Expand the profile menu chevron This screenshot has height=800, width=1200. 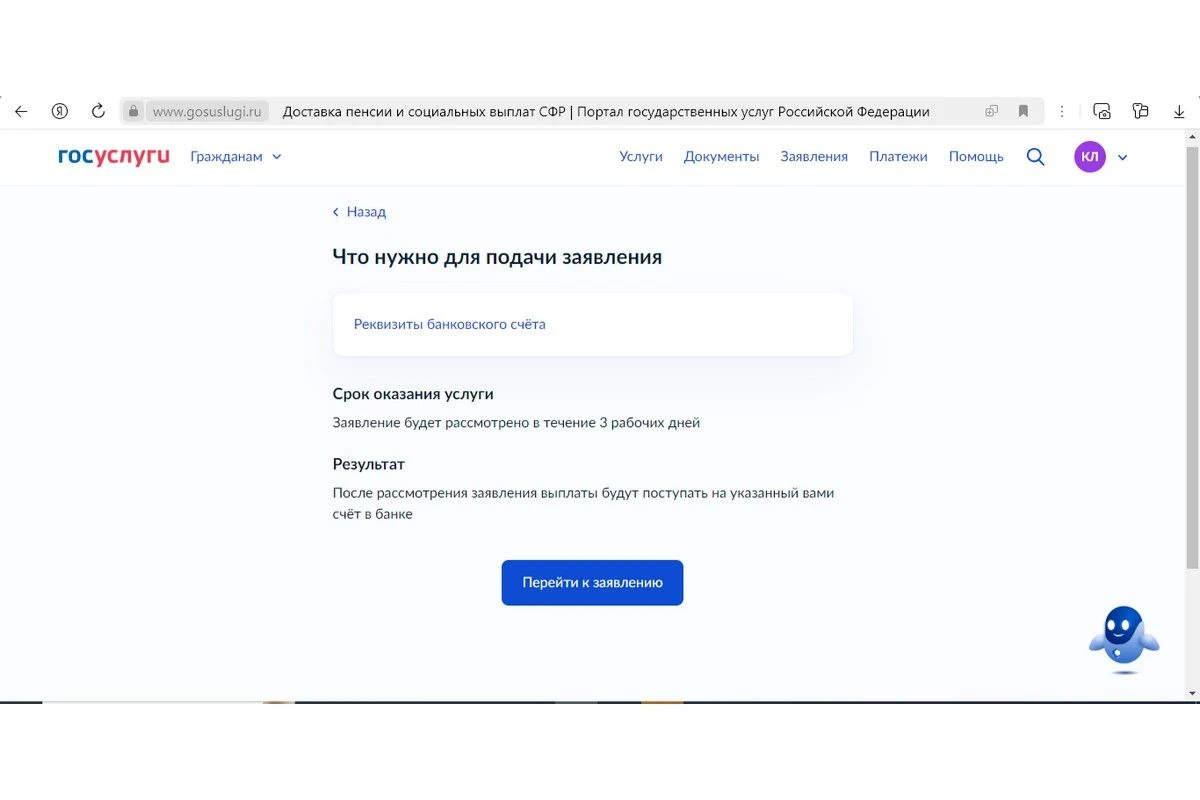(x=1122, y=158)
